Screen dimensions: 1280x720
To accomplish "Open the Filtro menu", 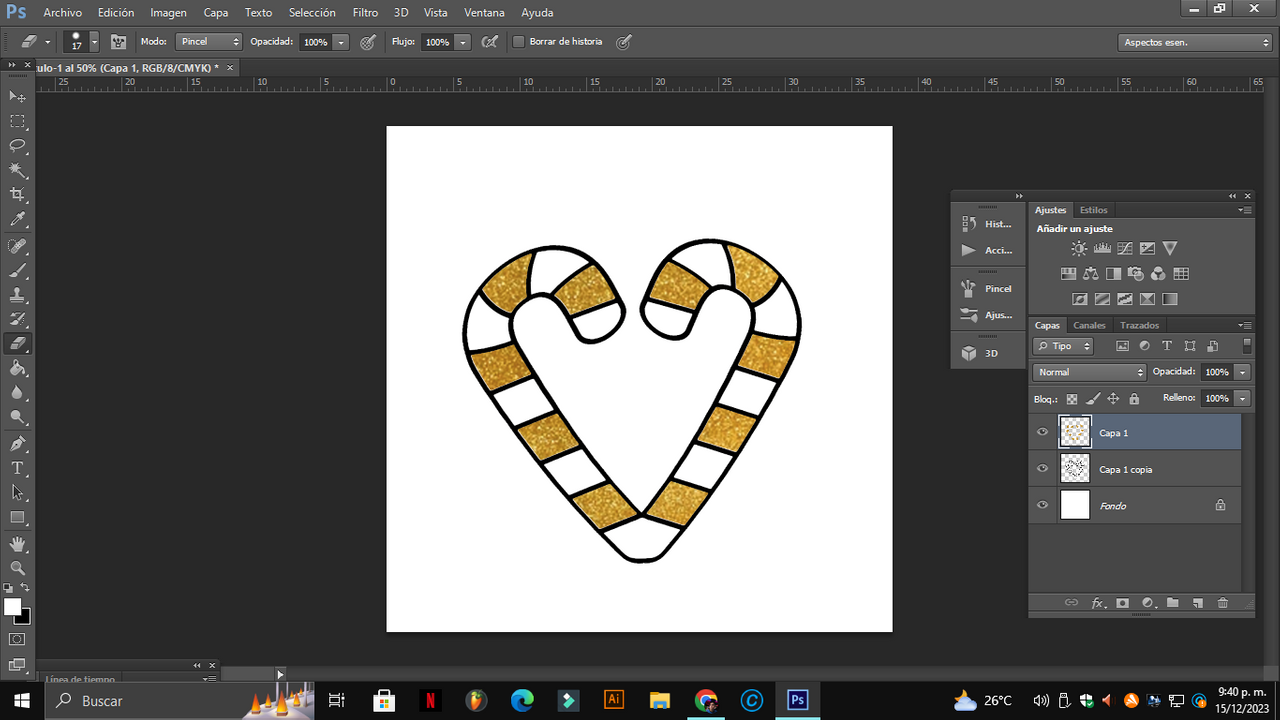I will click(365, 13).
